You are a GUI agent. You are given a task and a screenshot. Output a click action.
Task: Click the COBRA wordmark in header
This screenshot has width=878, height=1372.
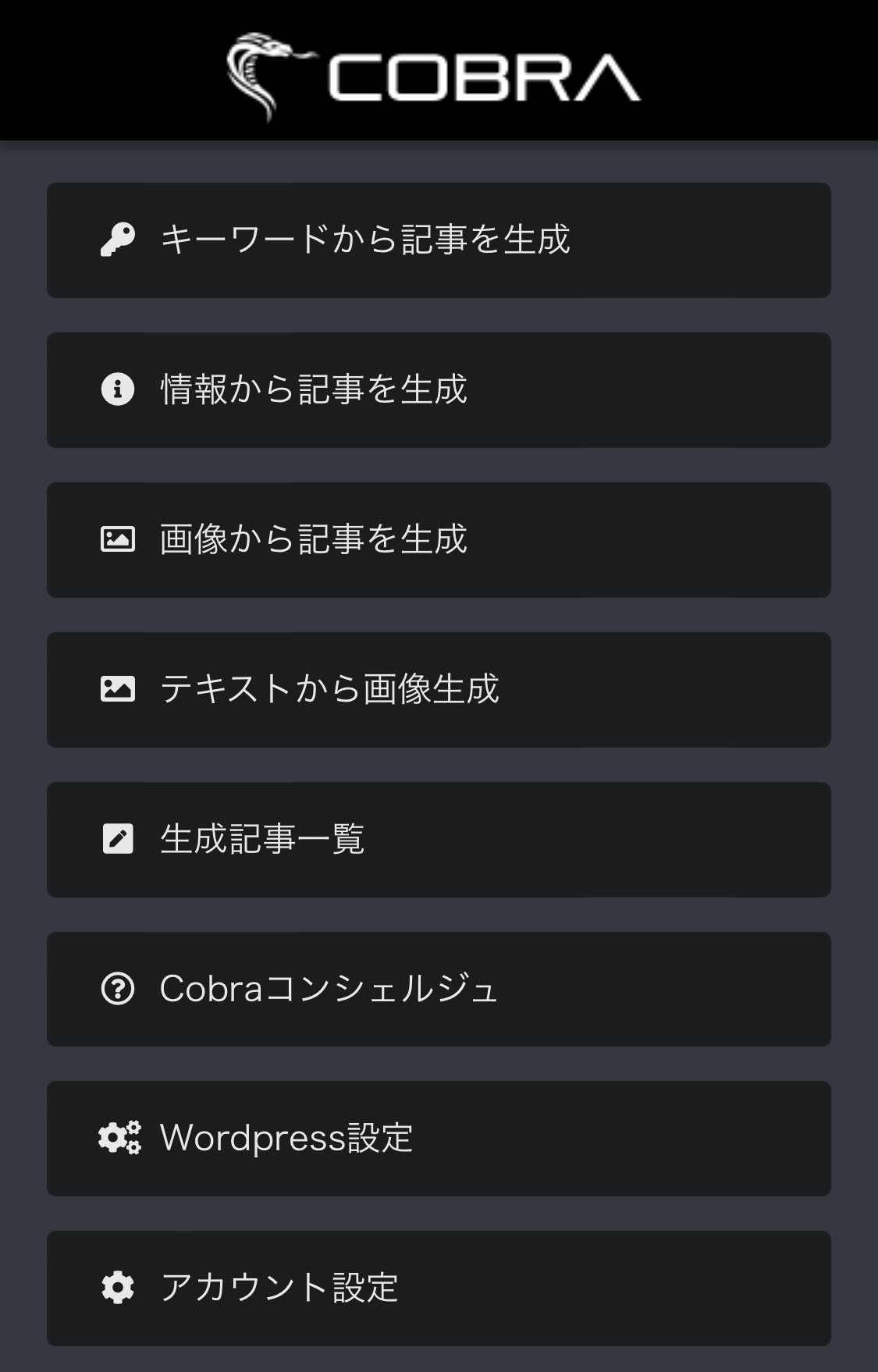[484, 77]
